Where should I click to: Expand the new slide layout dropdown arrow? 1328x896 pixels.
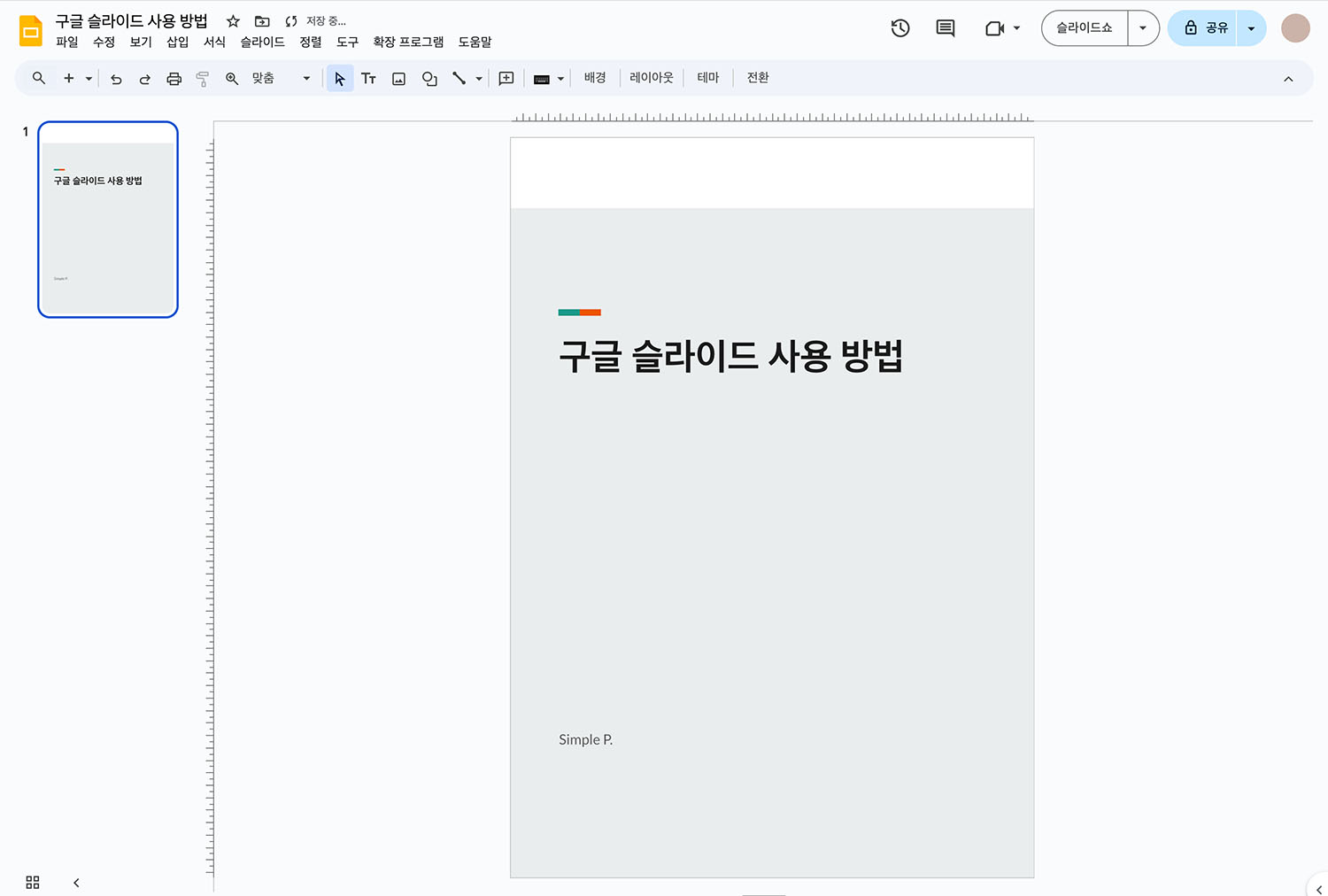[89, 79]
